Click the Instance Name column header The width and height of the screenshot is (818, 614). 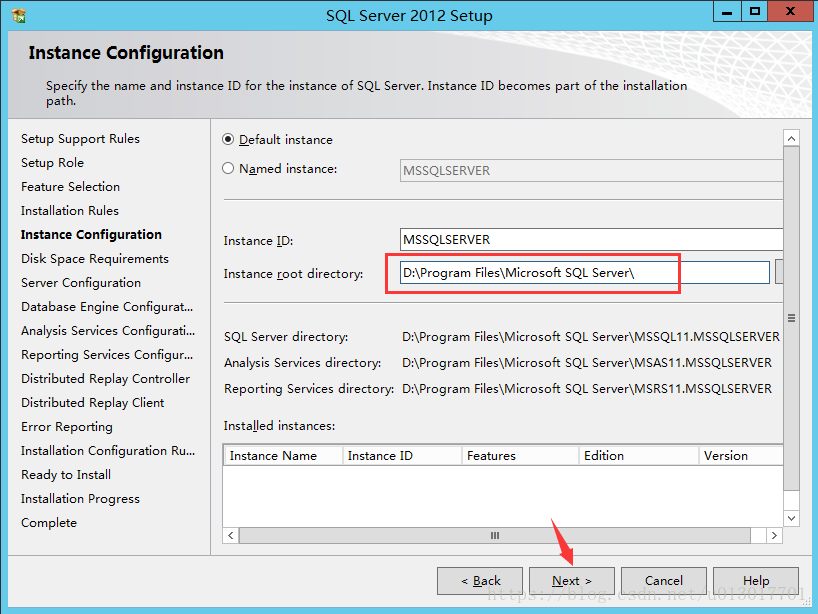[283, 455]
